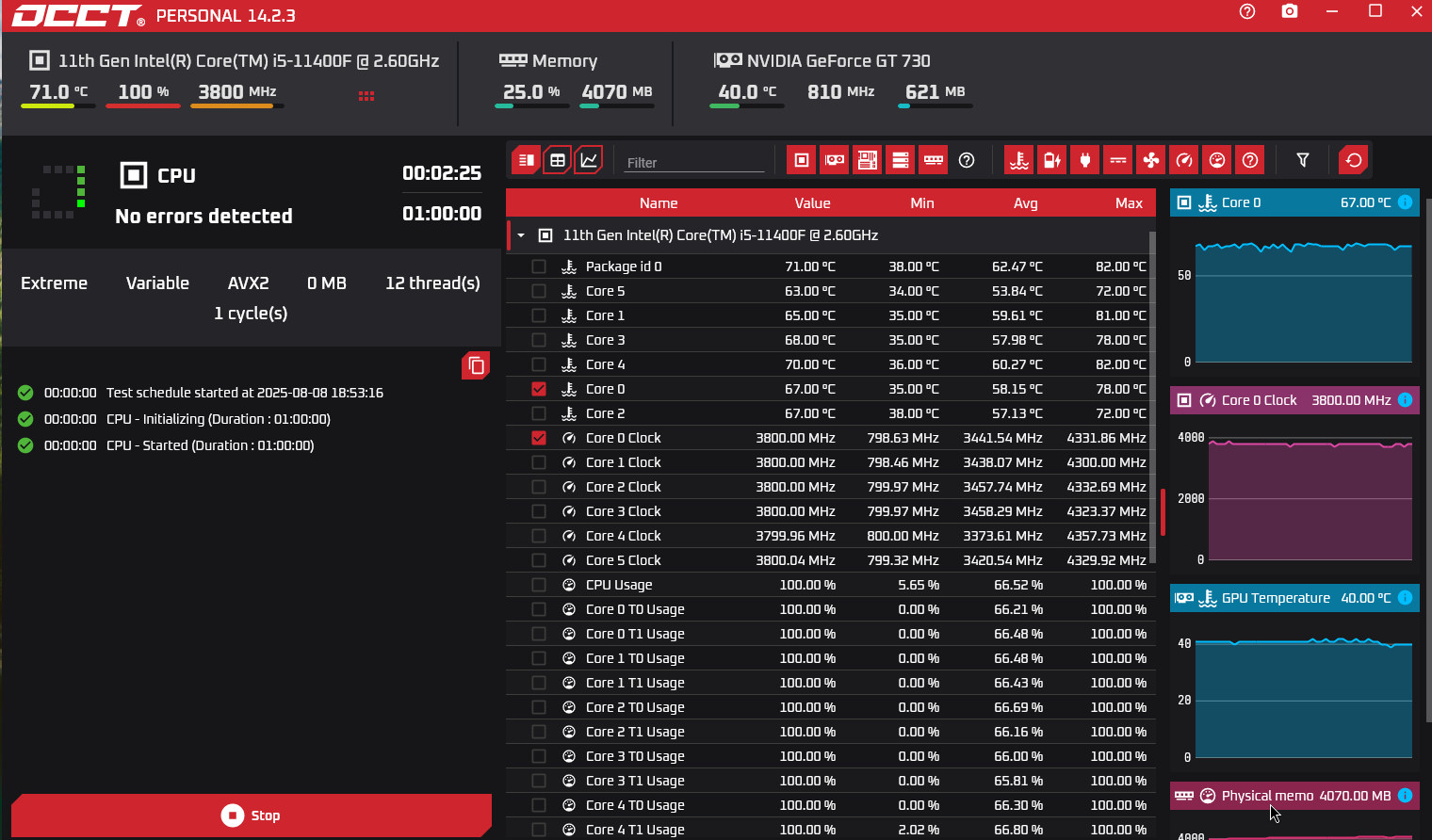
Task: Toggle the unknown-hardware filter icon
Action: [x=967, y=160]
